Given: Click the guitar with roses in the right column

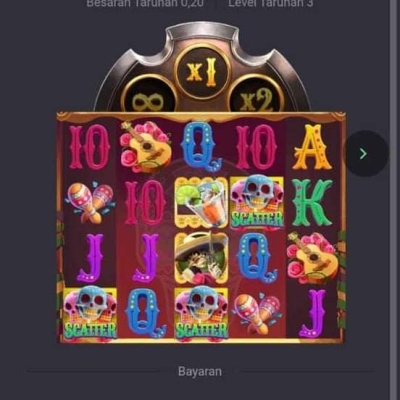Looking at the screenshot, I should 313,258.
